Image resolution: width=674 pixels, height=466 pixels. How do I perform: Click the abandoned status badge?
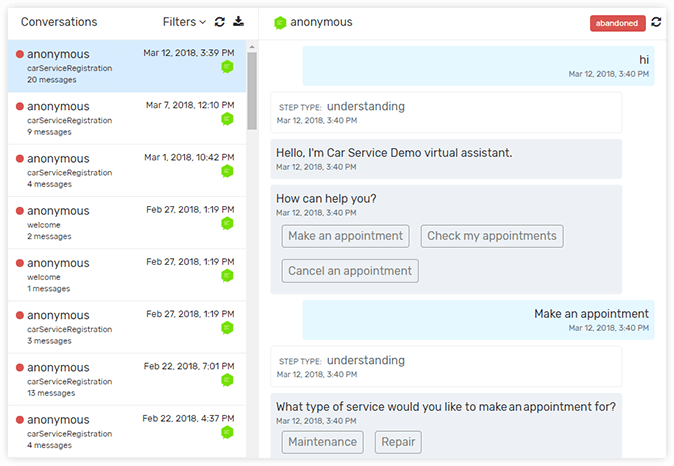tap(617, 23)
